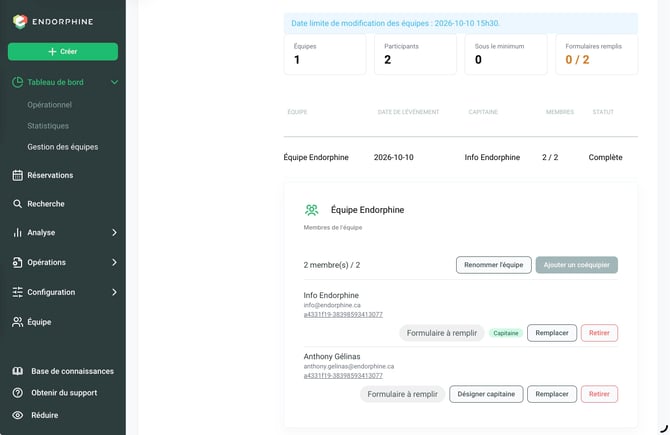Screen dimensions: 670x435
Task: Click the Obtenir du support help icon
Action: [18, 393]
